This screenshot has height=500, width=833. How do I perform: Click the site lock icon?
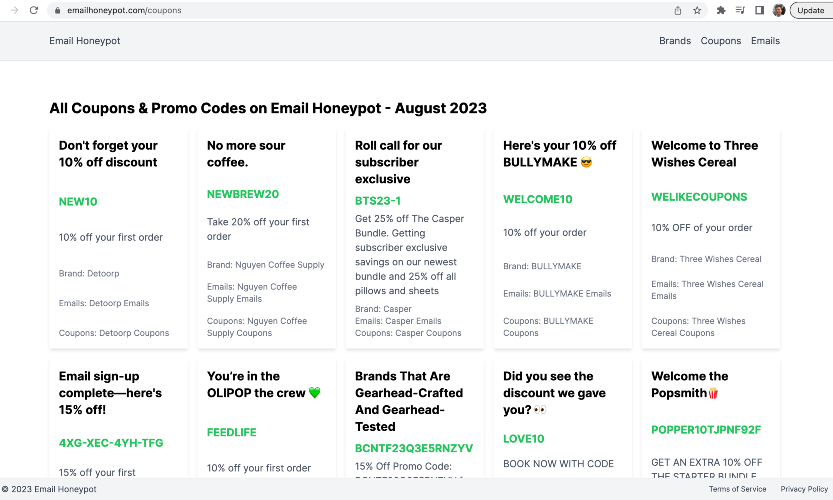coord(58,10)
